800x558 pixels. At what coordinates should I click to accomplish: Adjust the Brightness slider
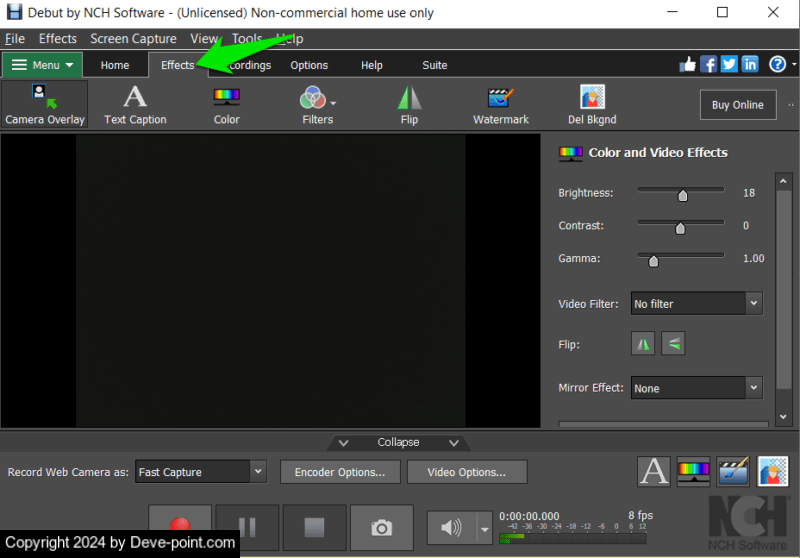coord(683,195)
